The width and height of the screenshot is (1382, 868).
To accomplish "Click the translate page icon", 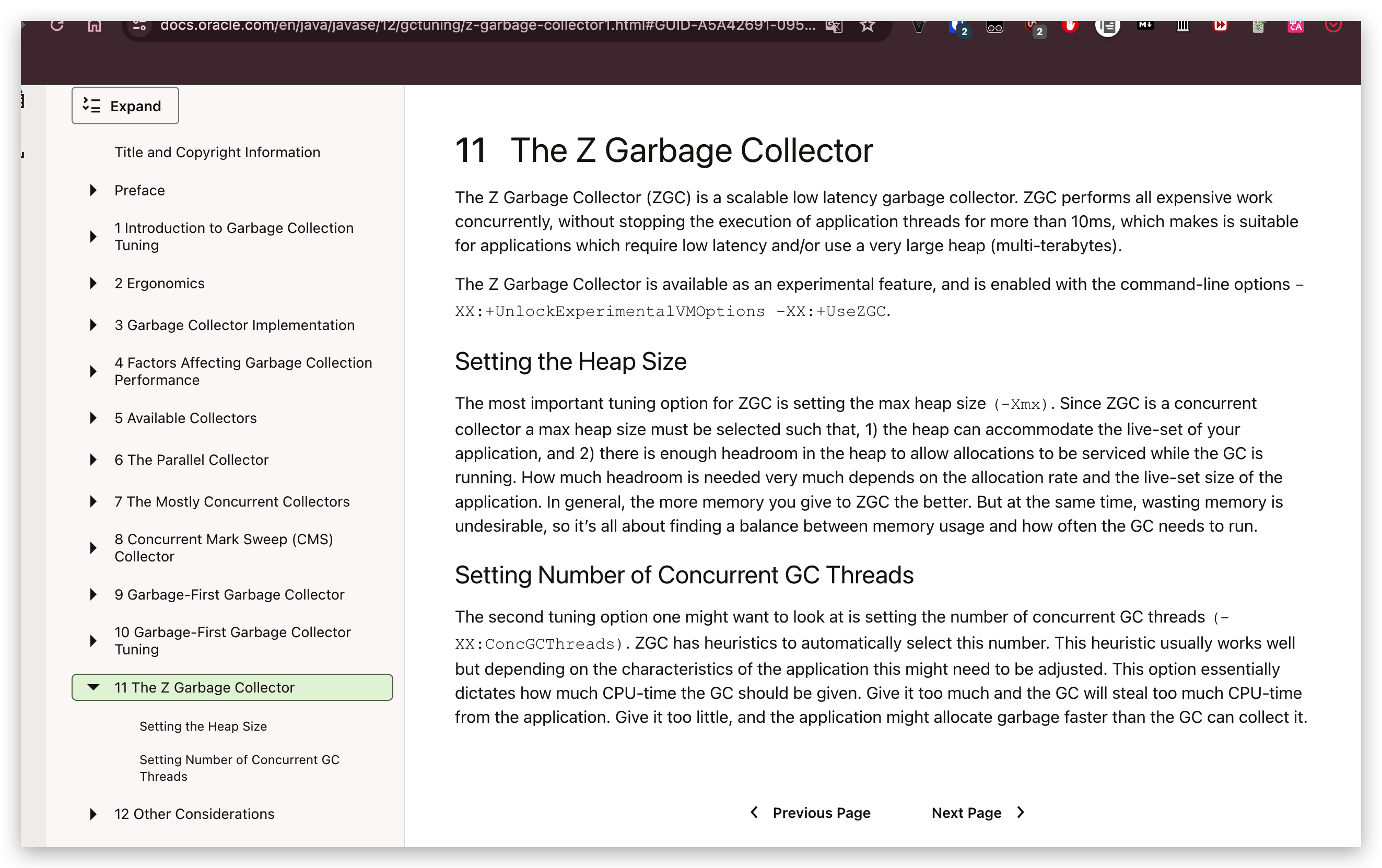I will point(834,25).
